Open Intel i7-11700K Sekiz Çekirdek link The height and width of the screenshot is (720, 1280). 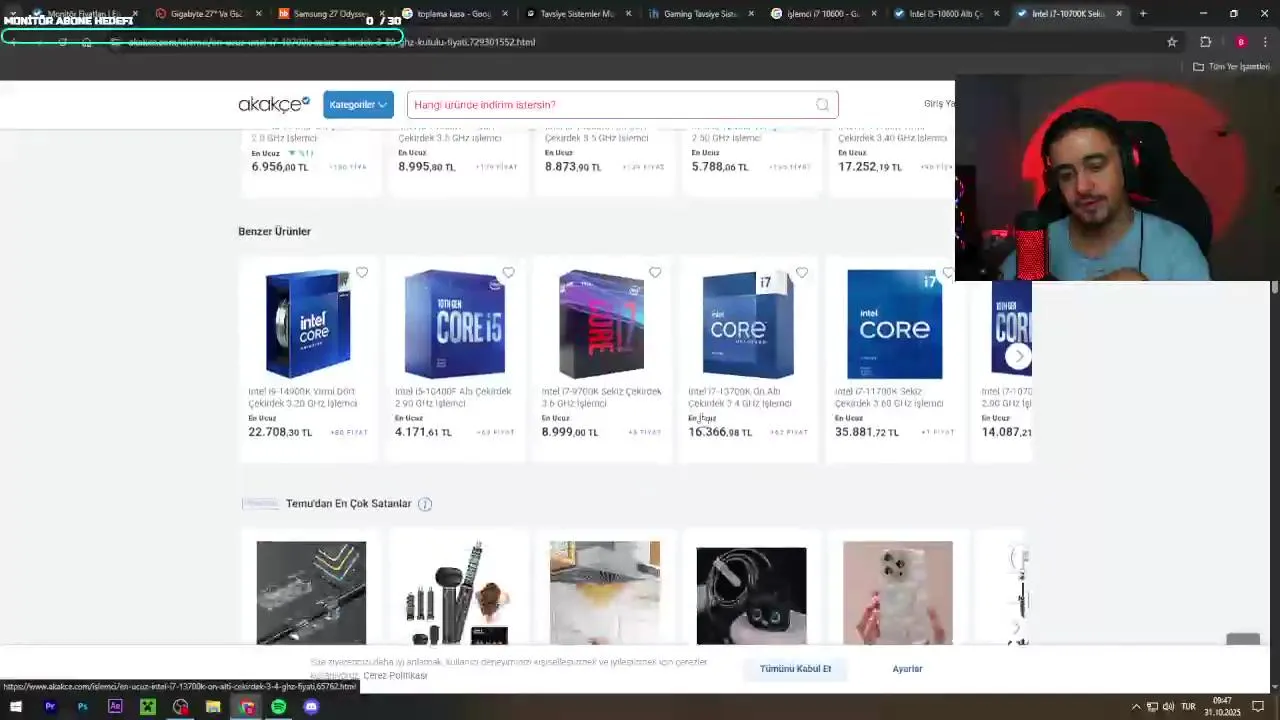[889, 397]
